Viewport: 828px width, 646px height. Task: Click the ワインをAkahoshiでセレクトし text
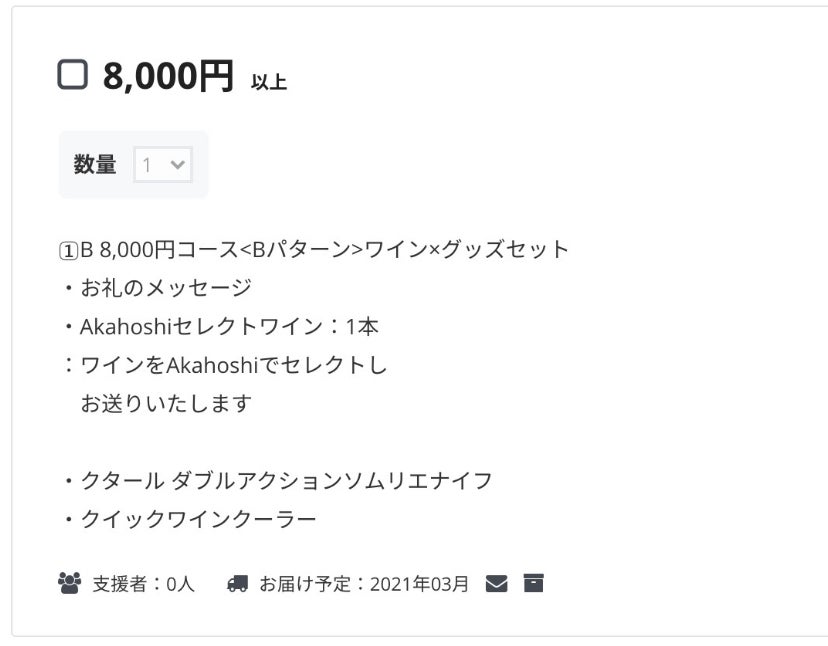(233, 365)
